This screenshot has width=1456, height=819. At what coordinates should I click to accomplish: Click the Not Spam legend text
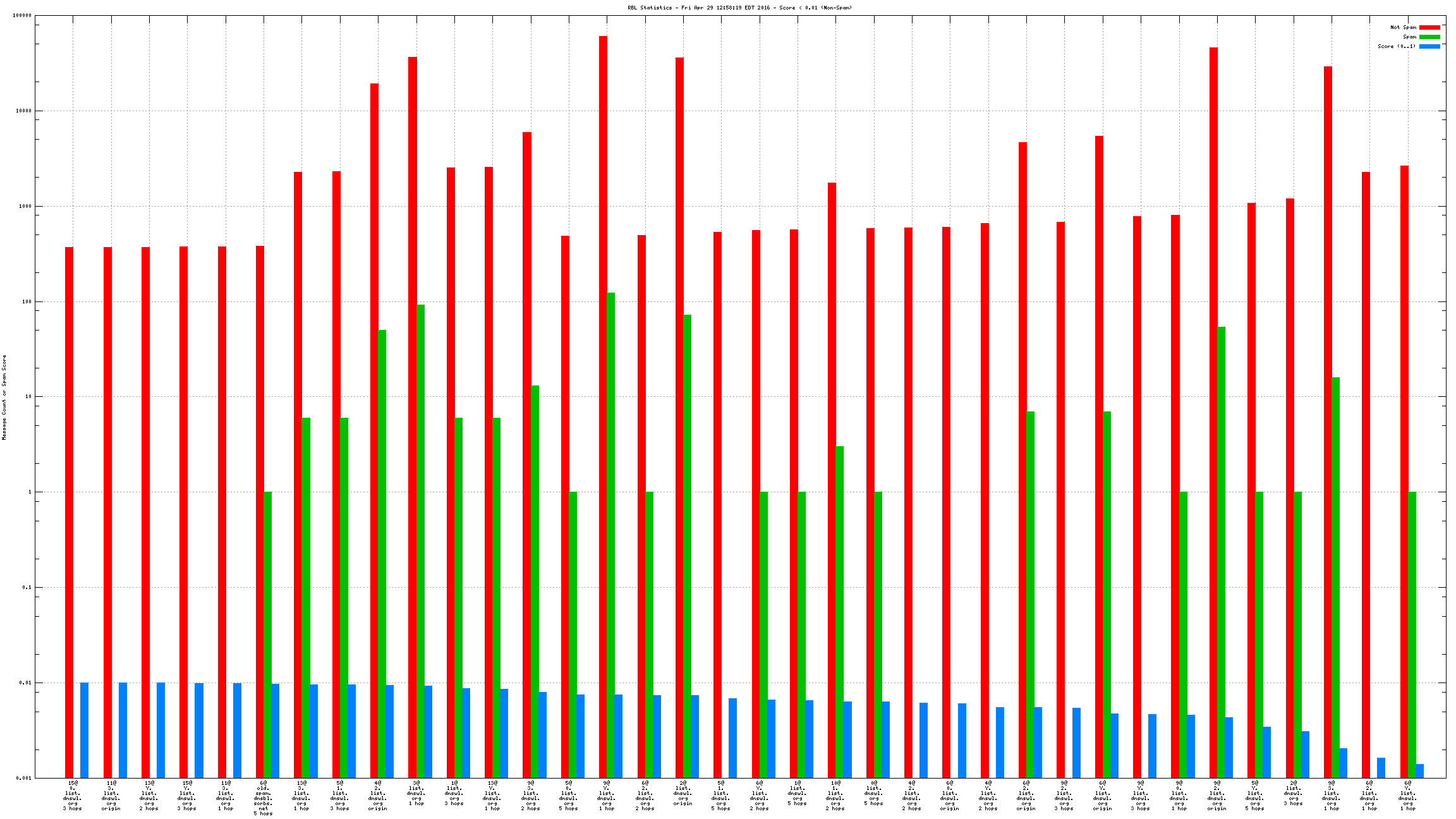click(x=1403, y=27)
